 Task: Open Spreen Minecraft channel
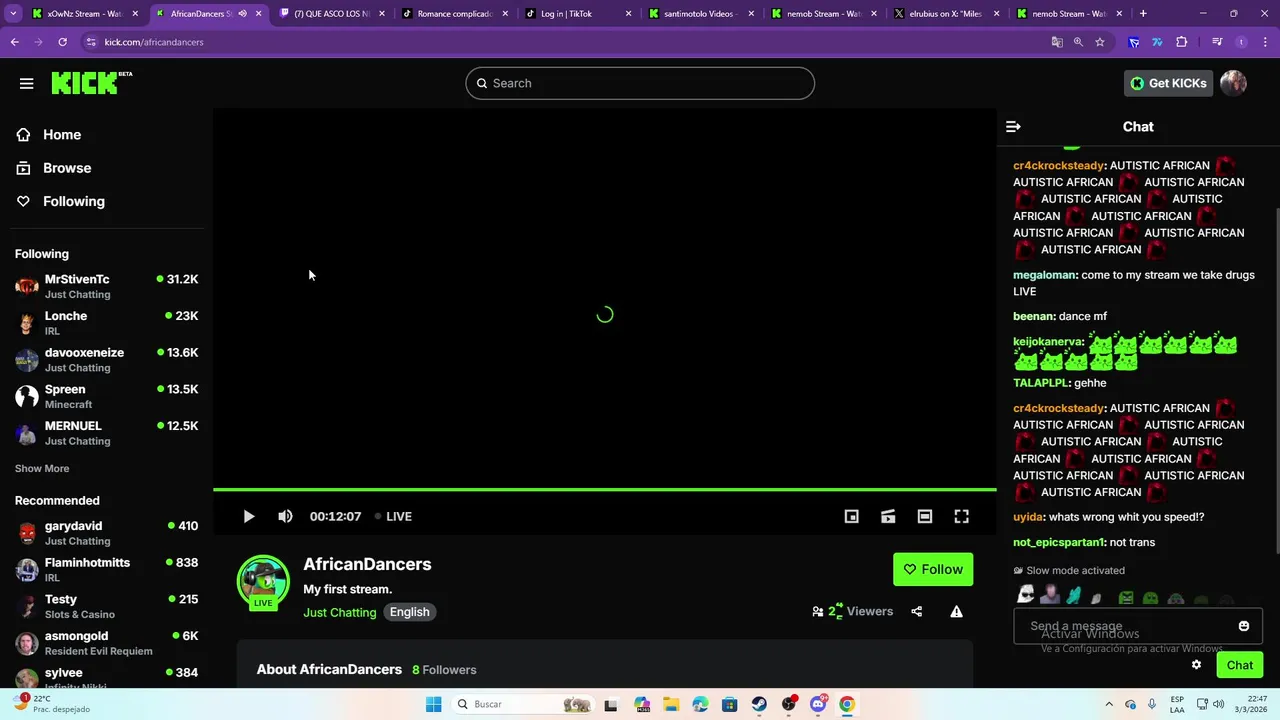click(x=106, y=396)
